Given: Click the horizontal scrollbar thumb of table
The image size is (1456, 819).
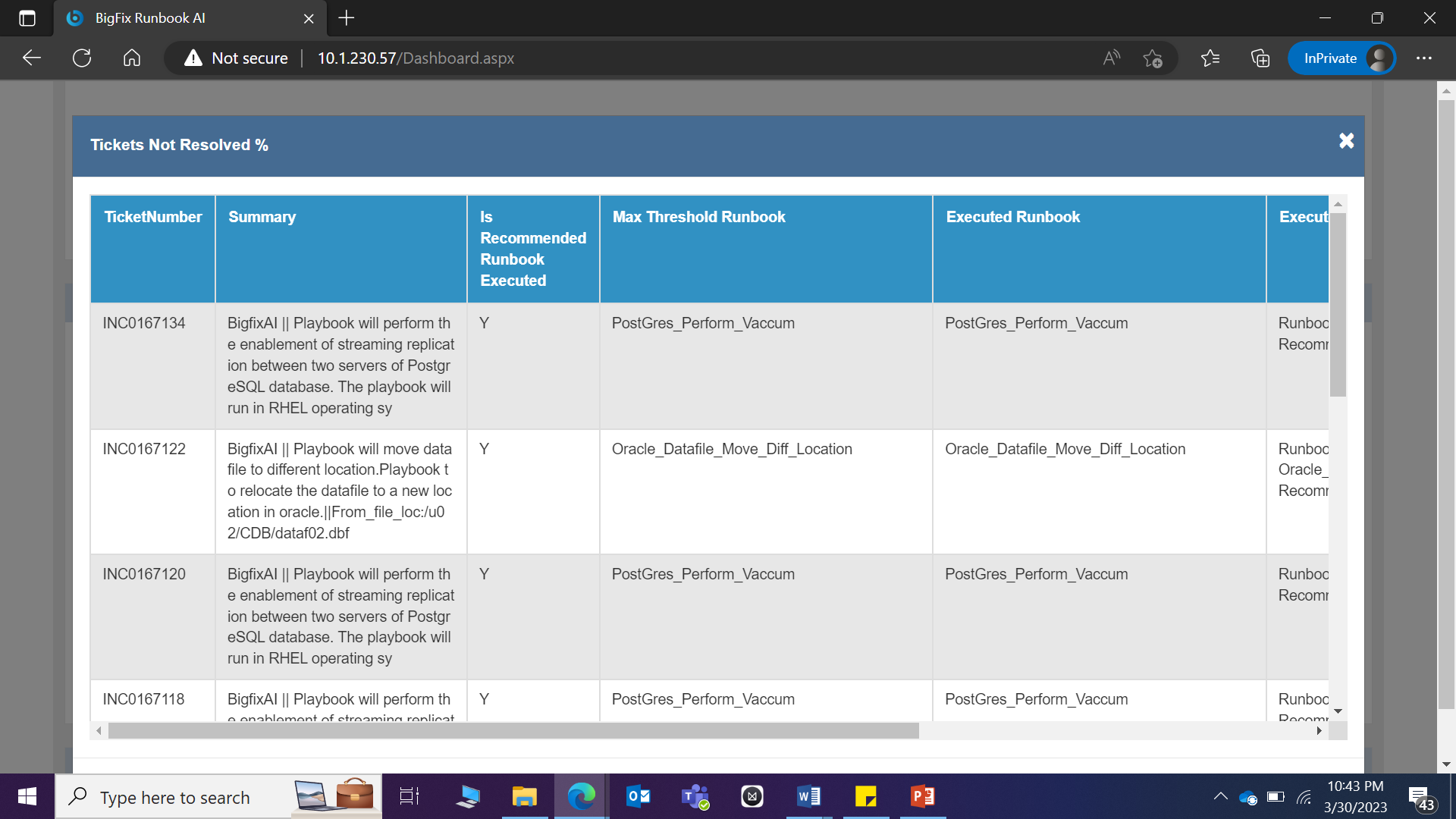Looking at the screenshot, I should (513, 731).
